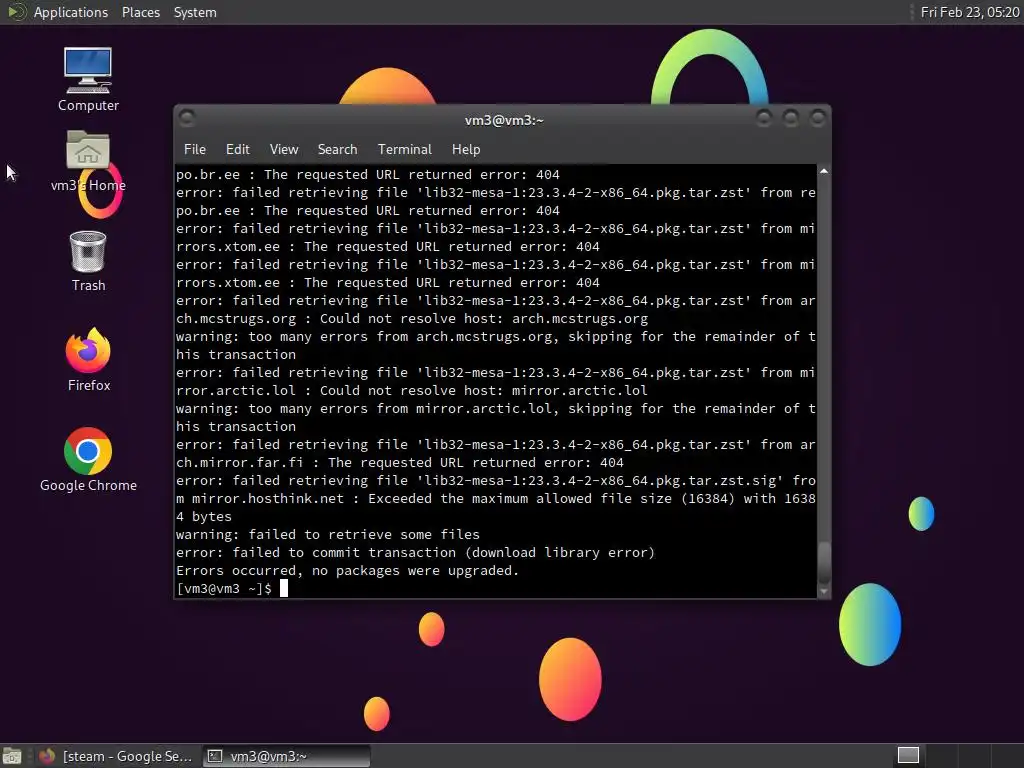Click the show desktop button in bottom panel
1024x768 pixels.
[x=11, y=756]
